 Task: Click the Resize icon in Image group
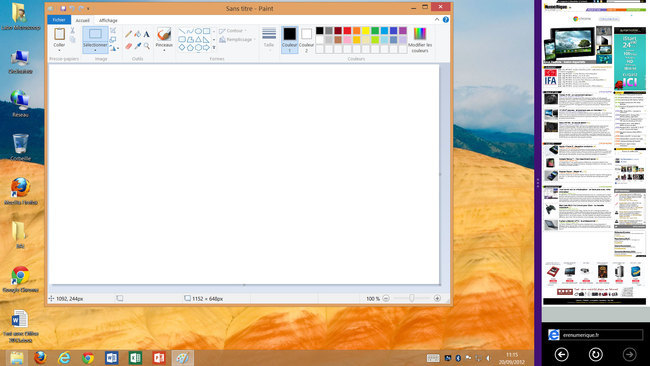pyautogui.click(x=113, y=39)
